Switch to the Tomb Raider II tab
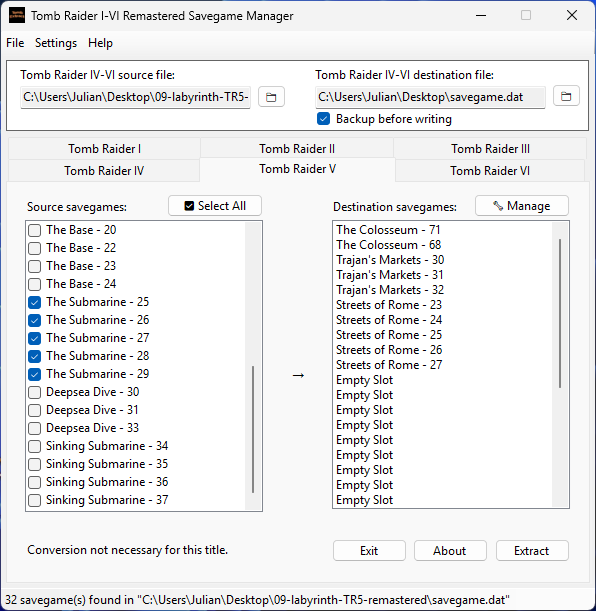 pos(297,148)
